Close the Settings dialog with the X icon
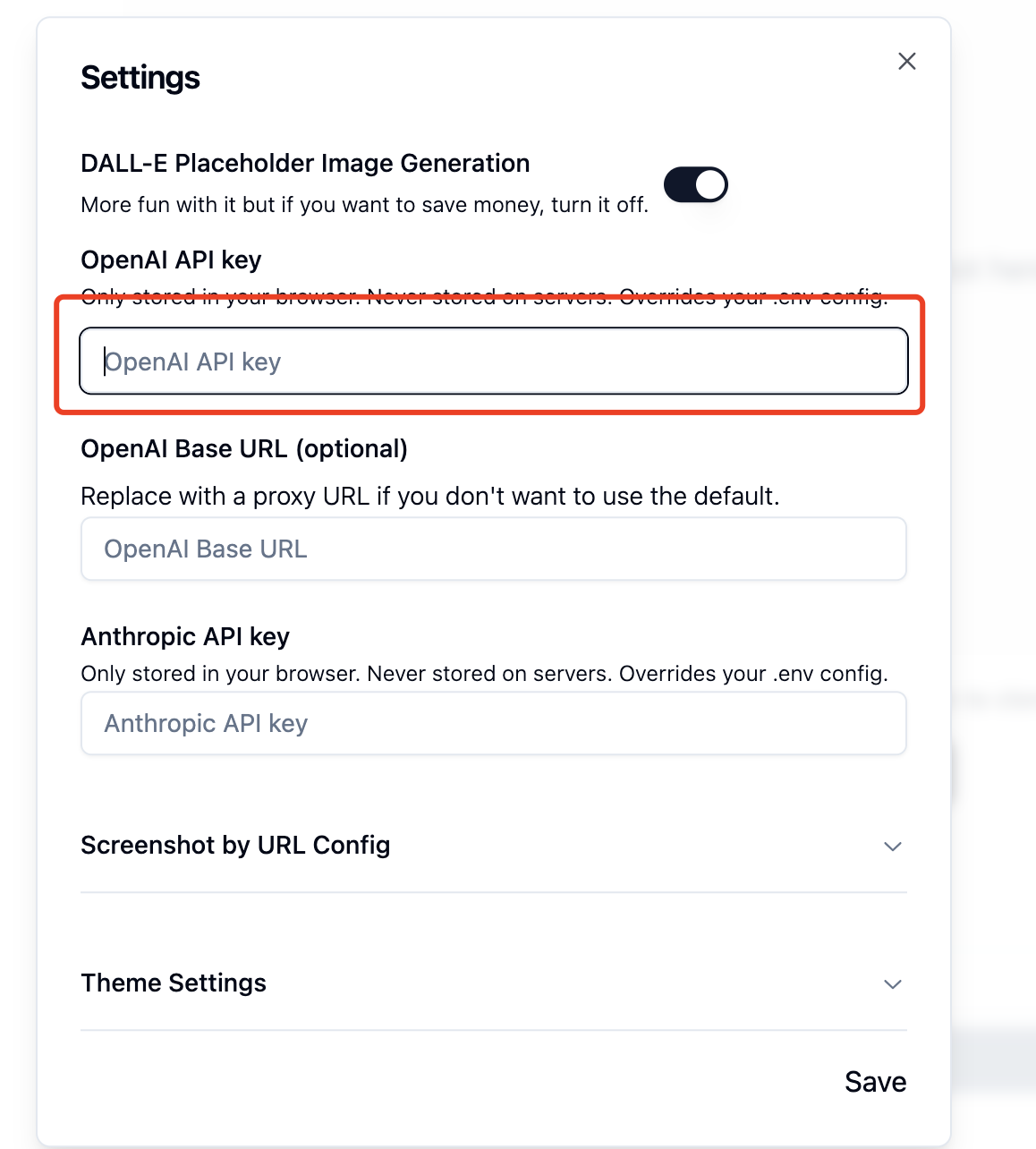 pos(907,61)
